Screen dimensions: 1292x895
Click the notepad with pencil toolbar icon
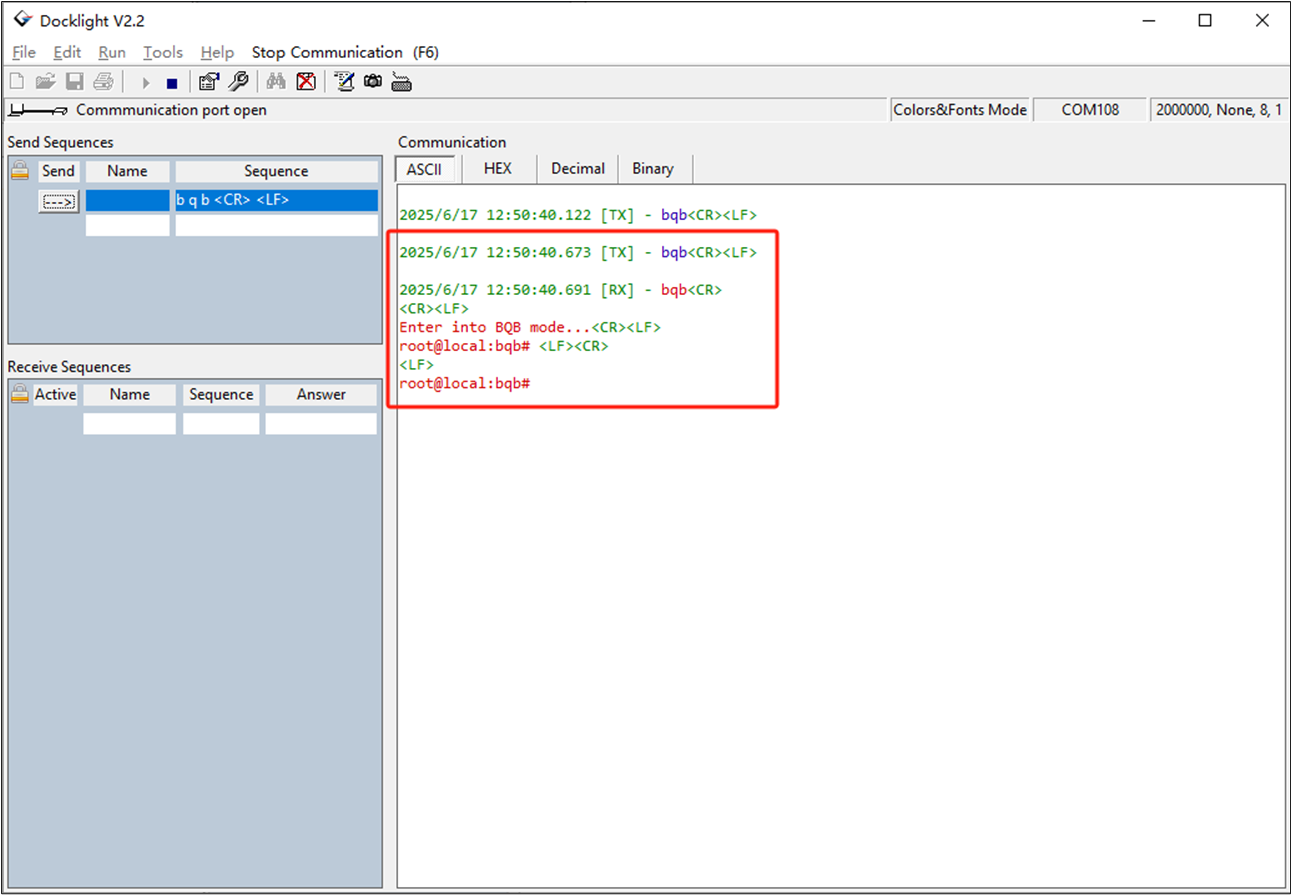(x=344, y=82)
